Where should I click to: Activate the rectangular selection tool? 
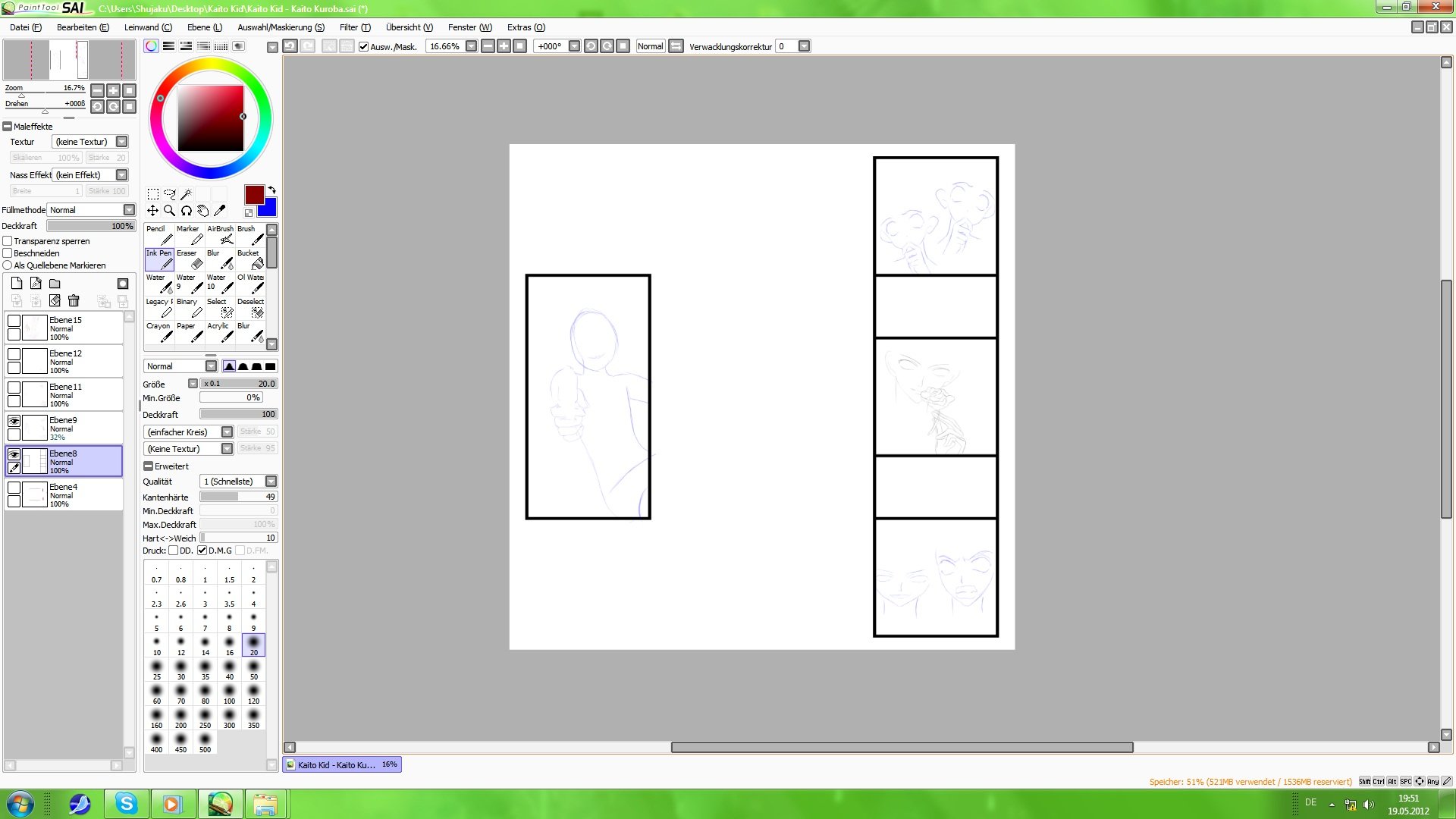(x=153, y=194)
